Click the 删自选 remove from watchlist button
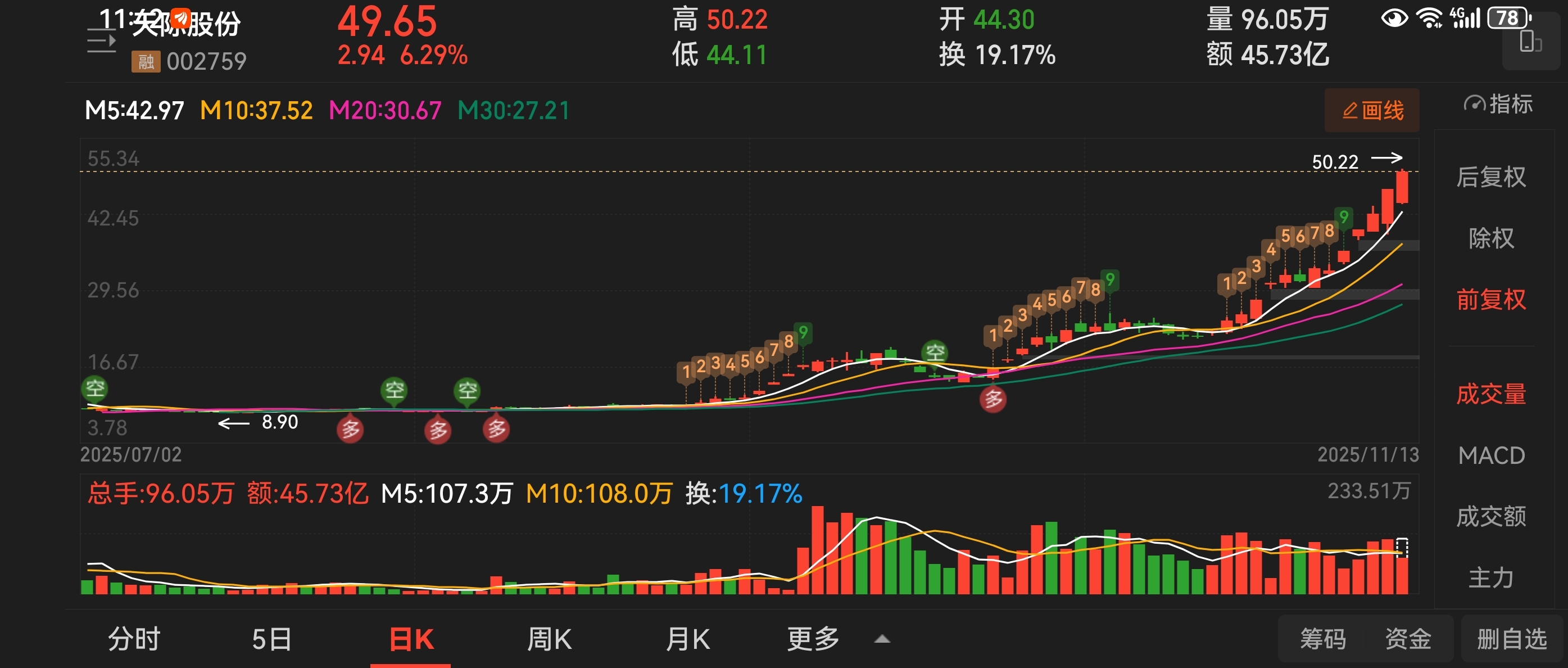1568x668 pixels. click(x=1511, y=639)
